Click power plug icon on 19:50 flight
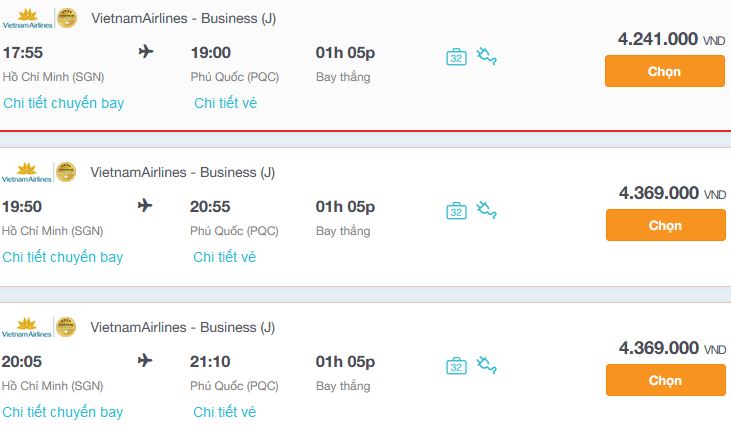This screenshot has height=431, width=731. [487, 210]
